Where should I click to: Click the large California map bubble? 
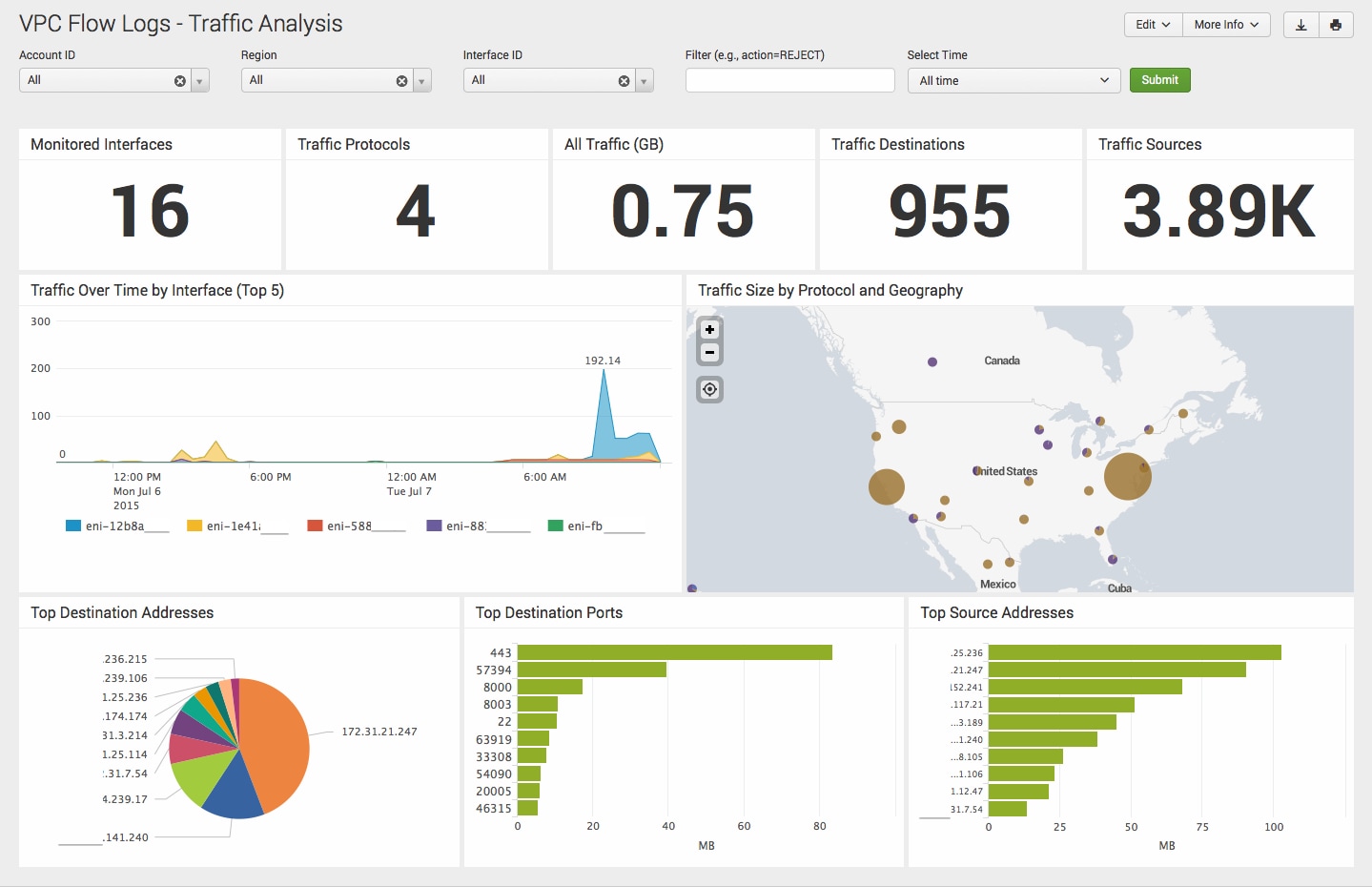tap(887, 487)
